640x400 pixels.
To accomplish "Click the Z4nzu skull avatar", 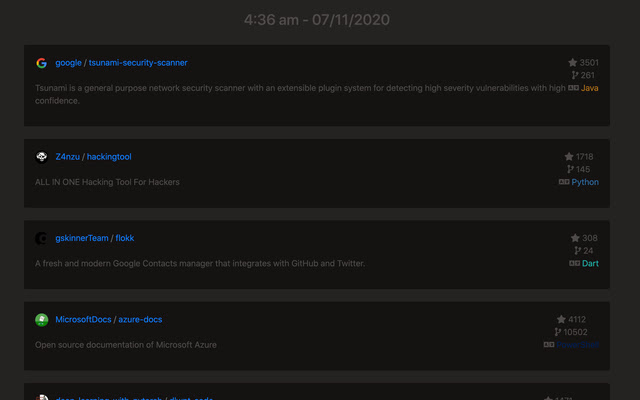I will pos(42,157).
